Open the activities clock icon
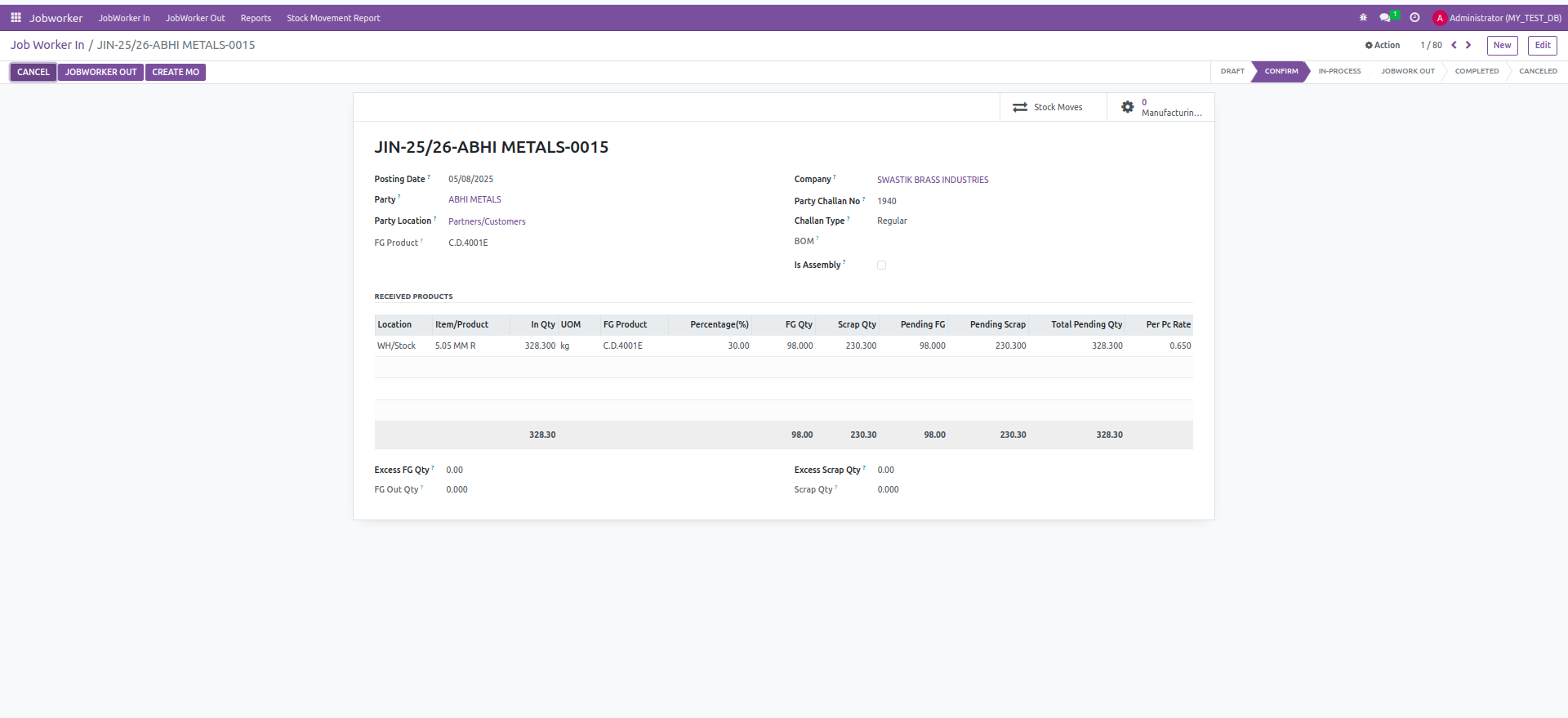 [1414, 17]
